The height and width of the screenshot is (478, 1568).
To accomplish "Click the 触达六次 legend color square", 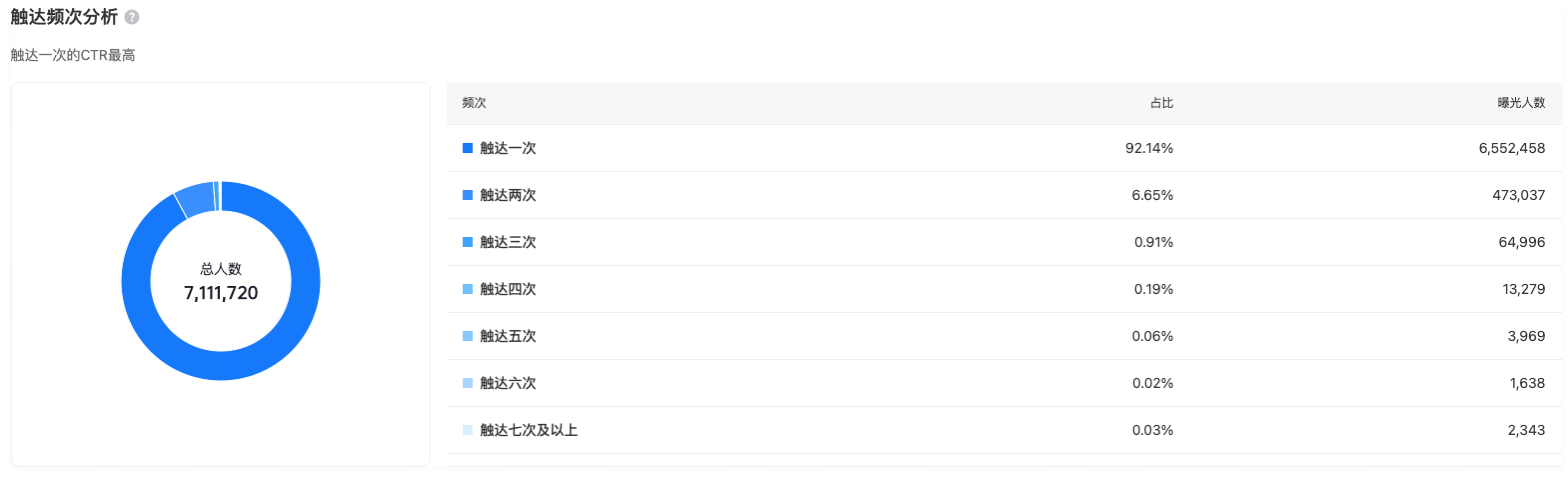I will (x=468, y=383).
